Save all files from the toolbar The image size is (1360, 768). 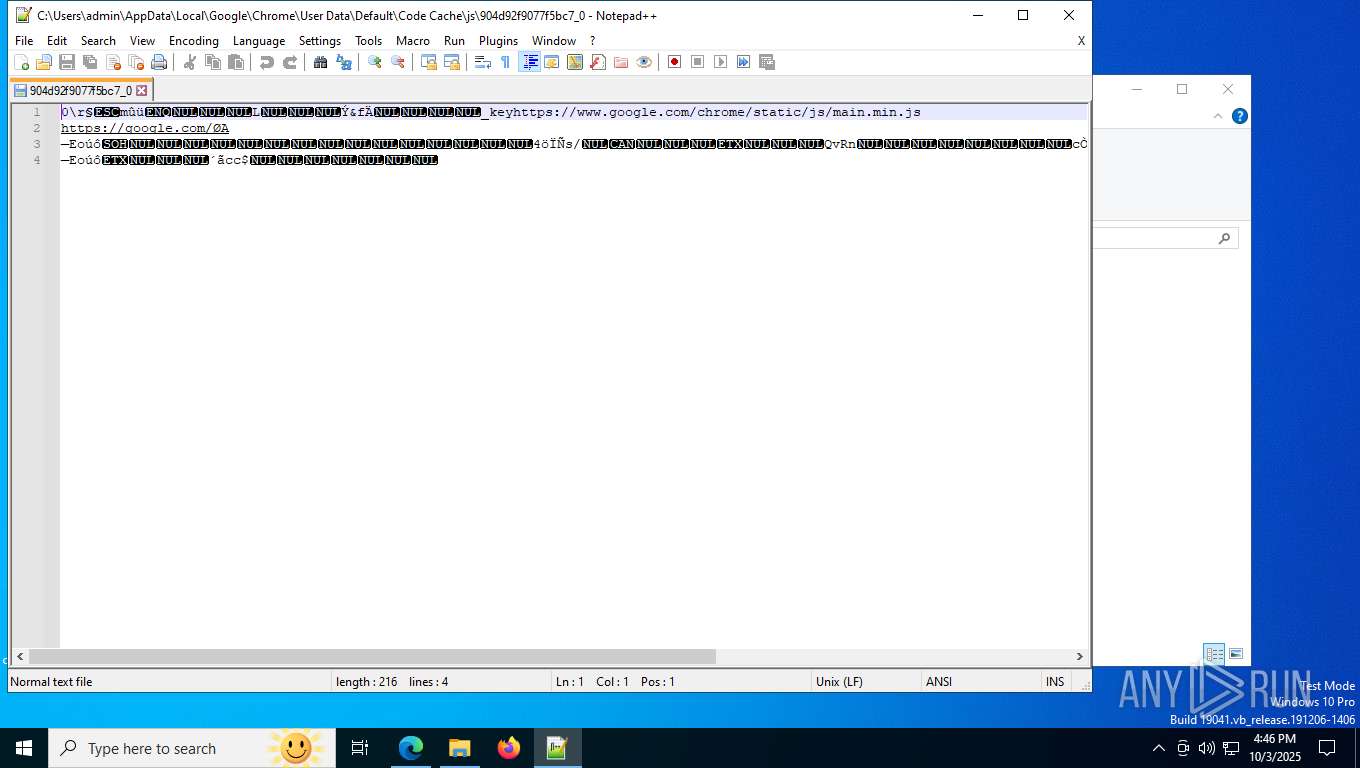(90, 62)
